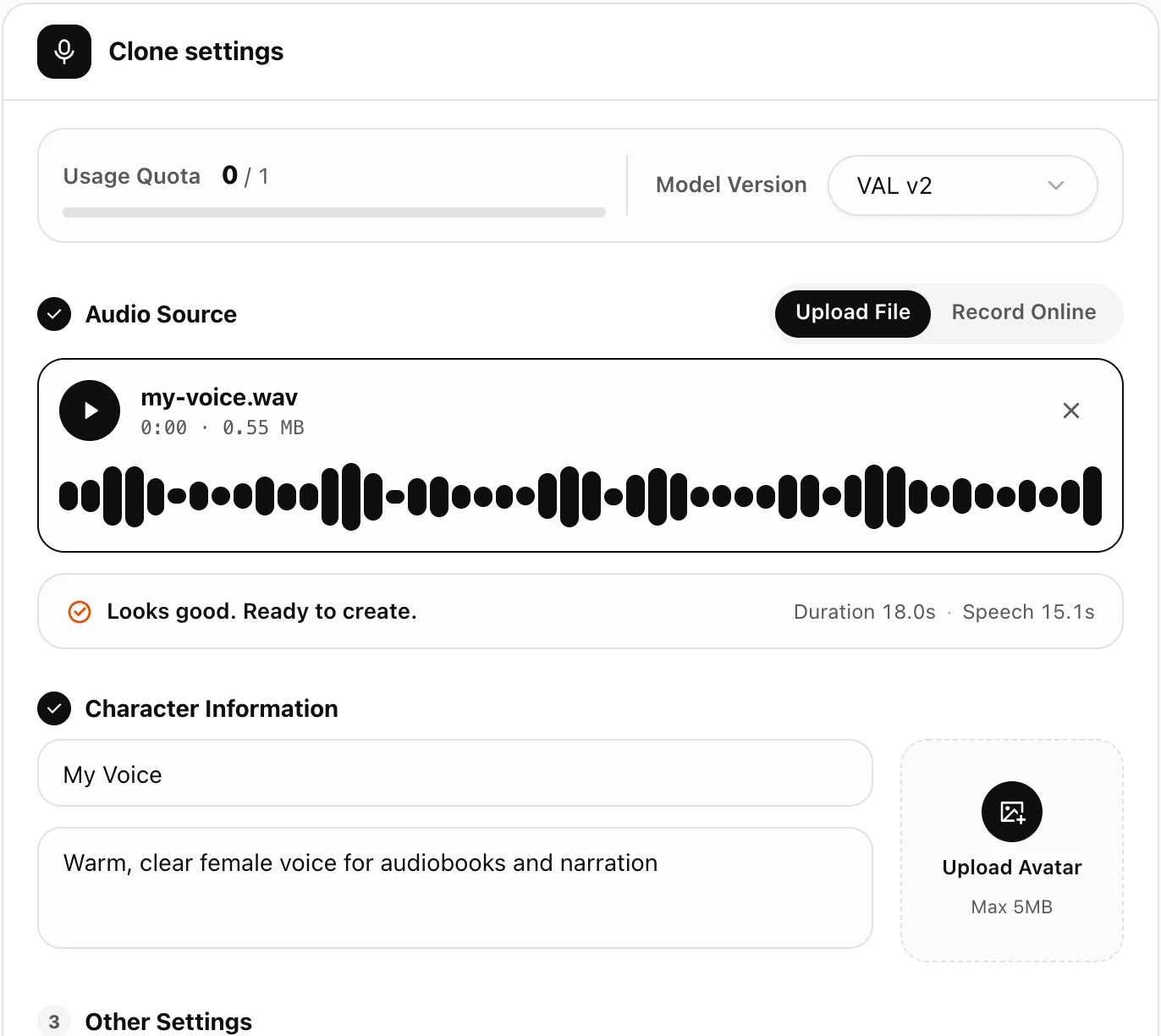Click the image-plus Upload Avatar icon
This screenshot has height=1036, width=1161.
tap(1012, 812)
